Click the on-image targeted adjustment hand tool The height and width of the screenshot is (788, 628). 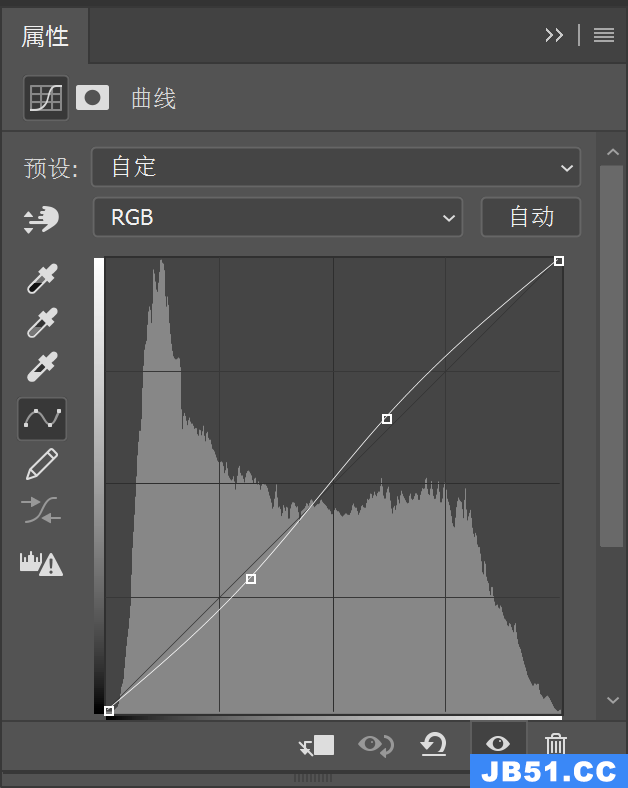[42, 219]
